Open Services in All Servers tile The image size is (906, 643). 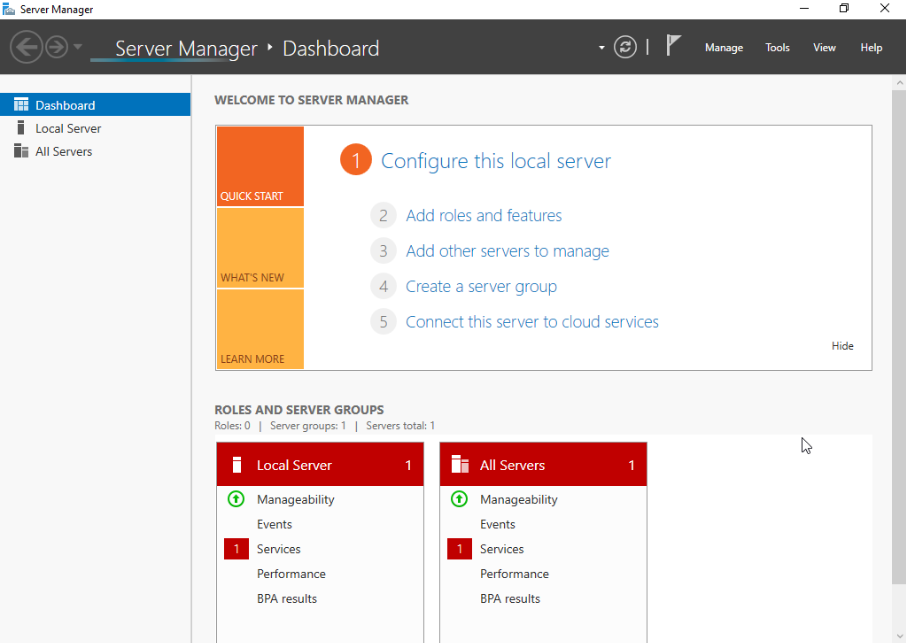click(502, 549)
